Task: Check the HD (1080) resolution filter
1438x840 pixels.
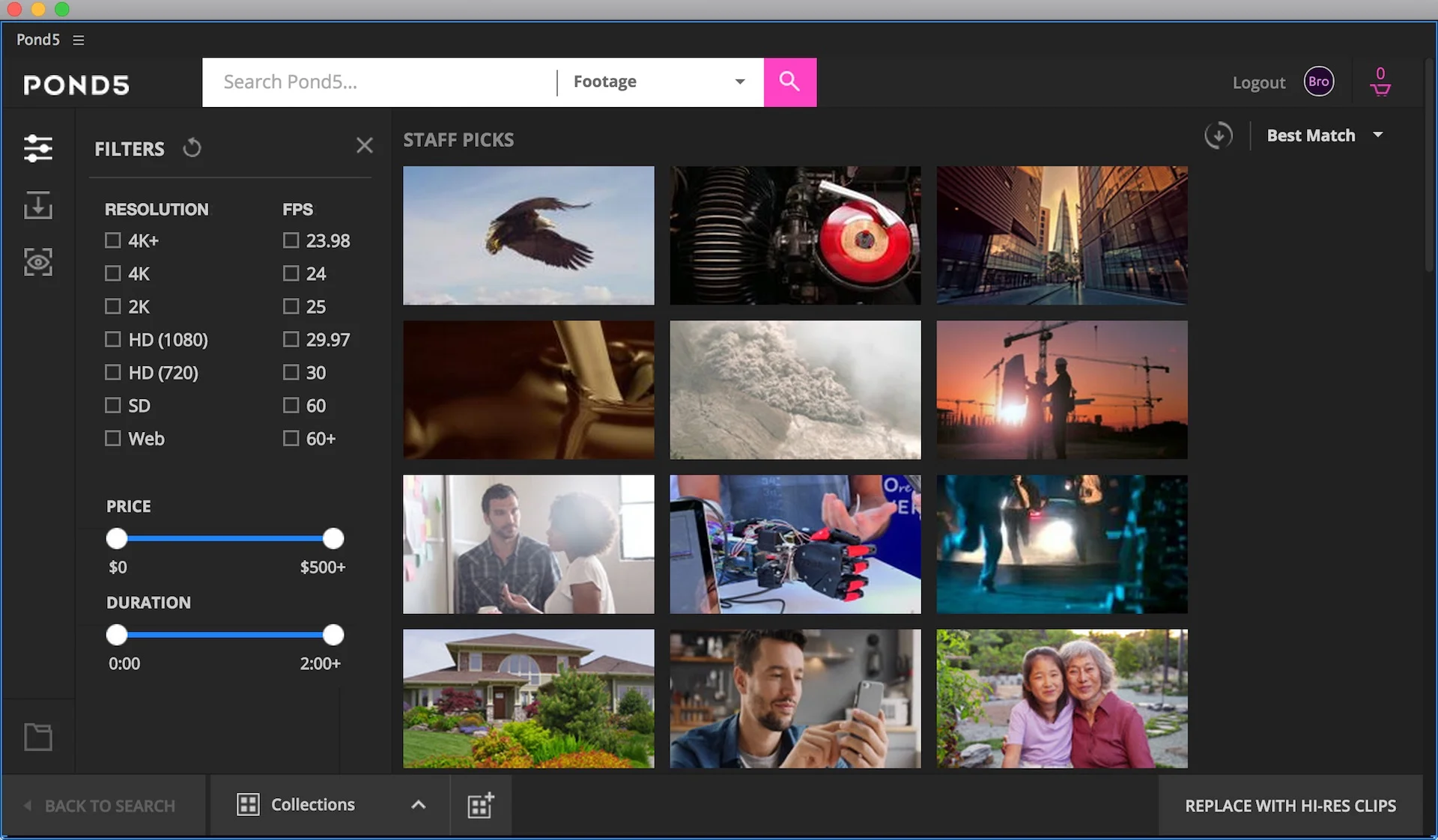Action: coord(113,339)
